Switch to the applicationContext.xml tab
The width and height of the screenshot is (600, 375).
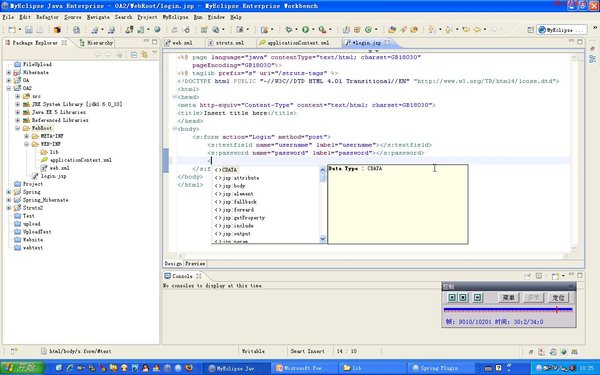[294, 43]
